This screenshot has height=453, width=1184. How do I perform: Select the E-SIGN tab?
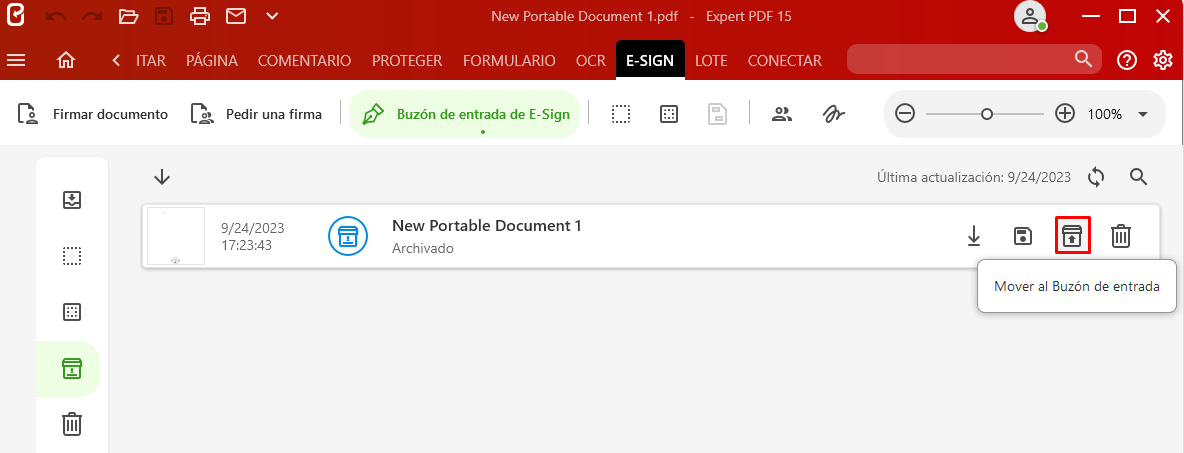coord(650,60)
